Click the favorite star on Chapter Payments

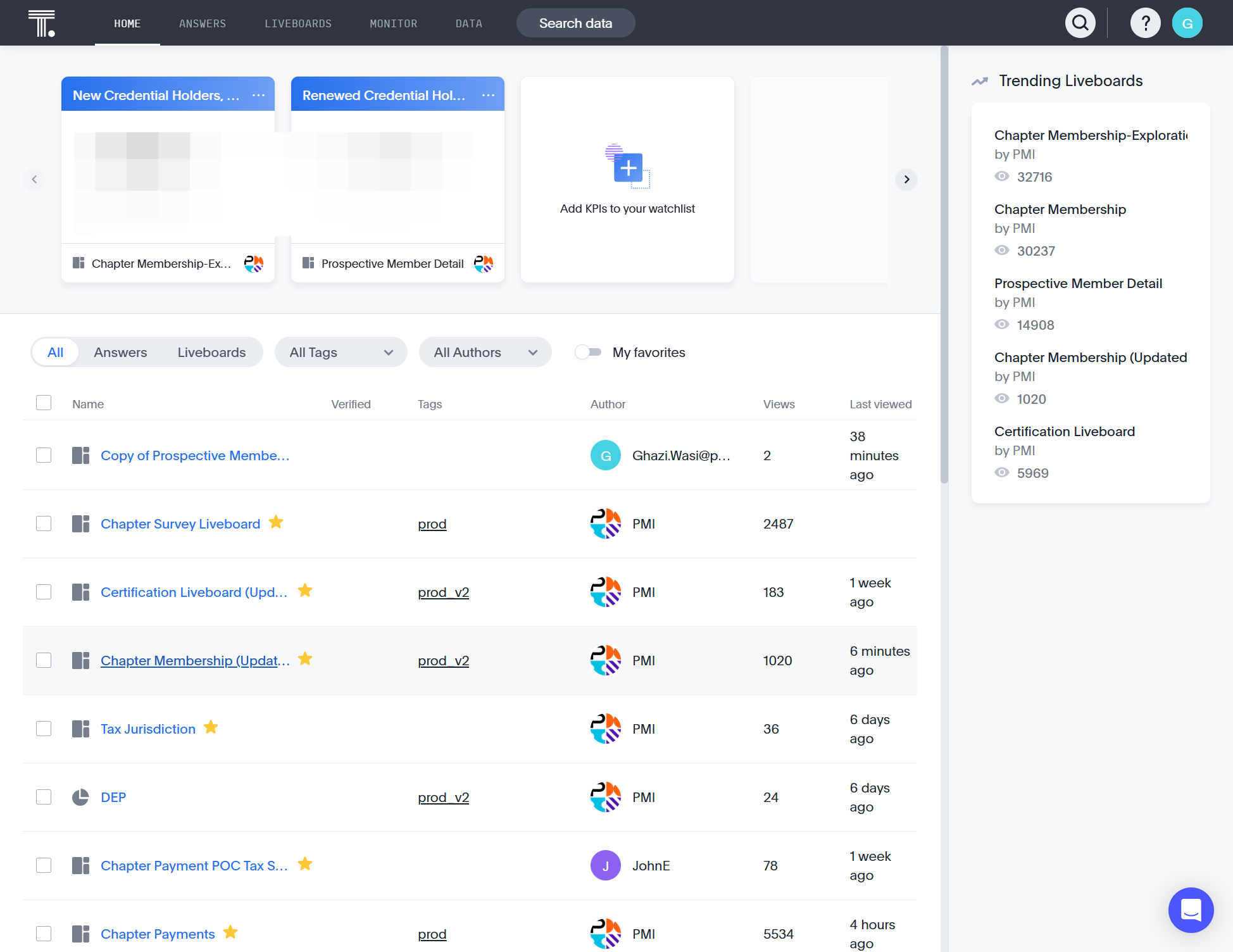pos(230,932)
